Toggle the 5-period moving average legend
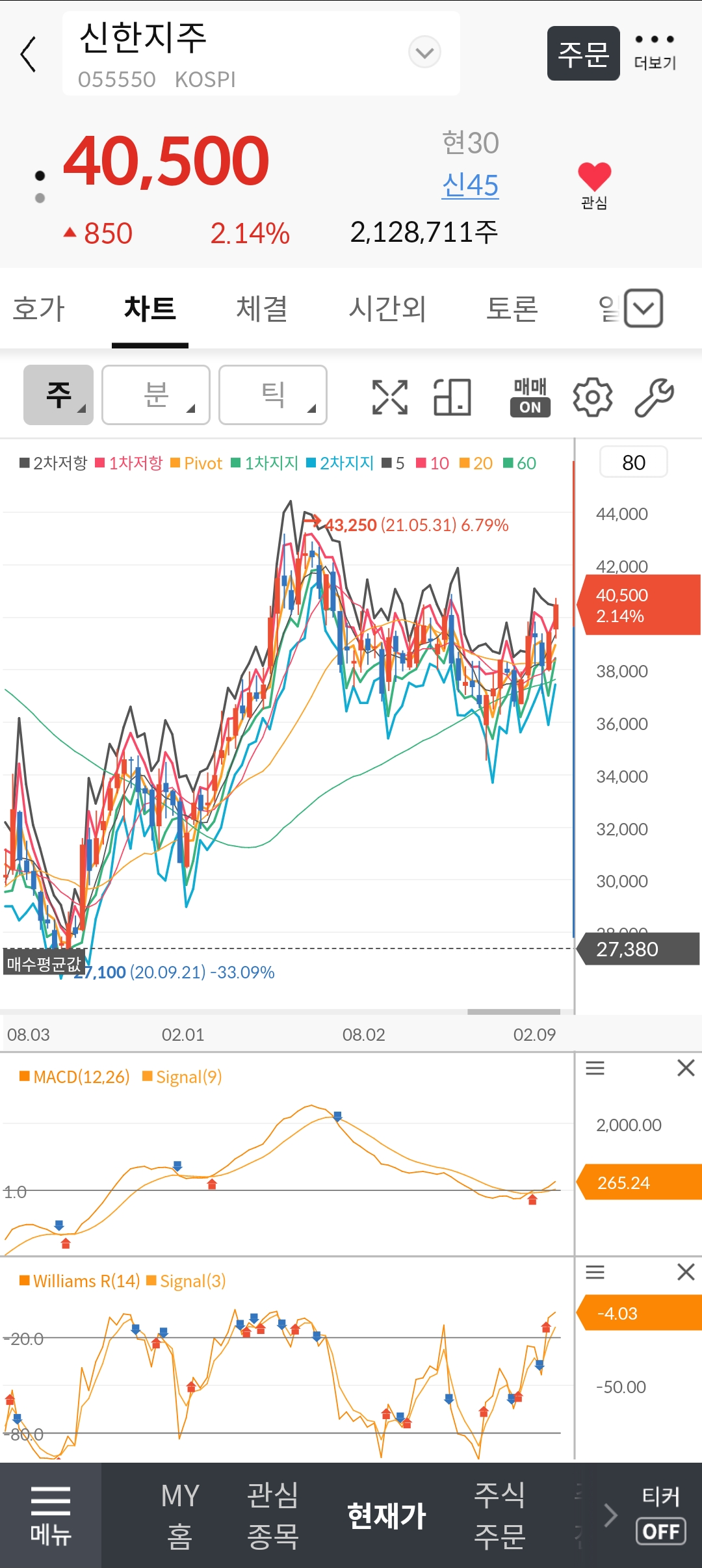 [393, 463]
